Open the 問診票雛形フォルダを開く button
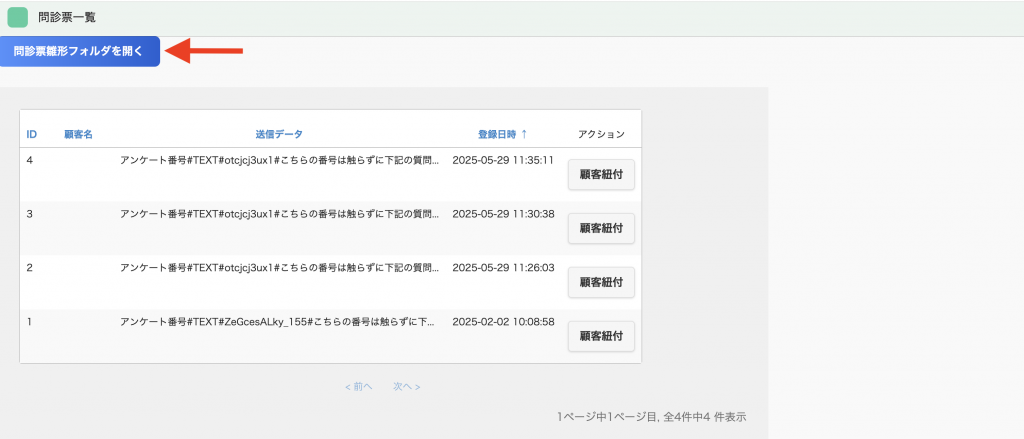 click(80, 51)
